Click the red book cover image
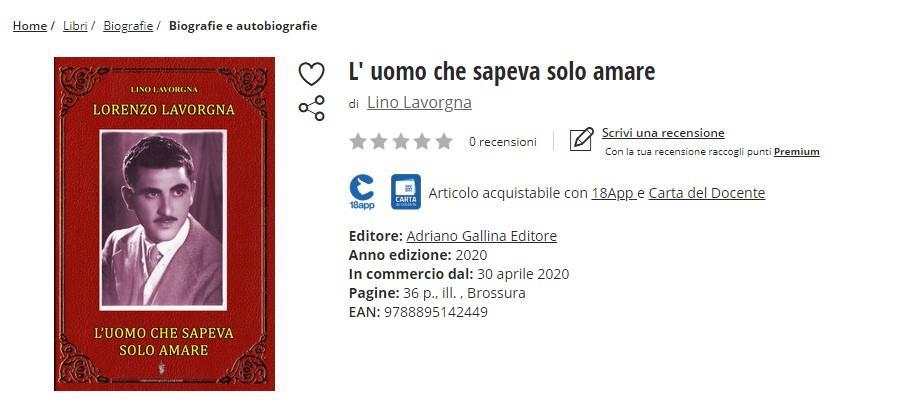Screen dimensions: 911x418 click(x=164, y=224)
